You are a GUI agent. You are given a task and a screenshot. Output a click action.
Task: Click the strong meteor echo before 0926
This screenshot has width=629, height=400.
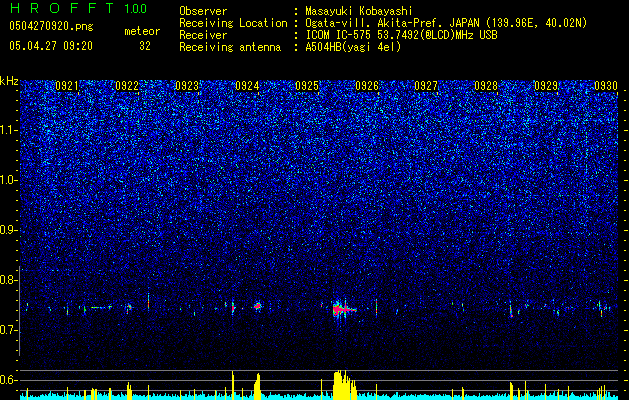(342, 309)
